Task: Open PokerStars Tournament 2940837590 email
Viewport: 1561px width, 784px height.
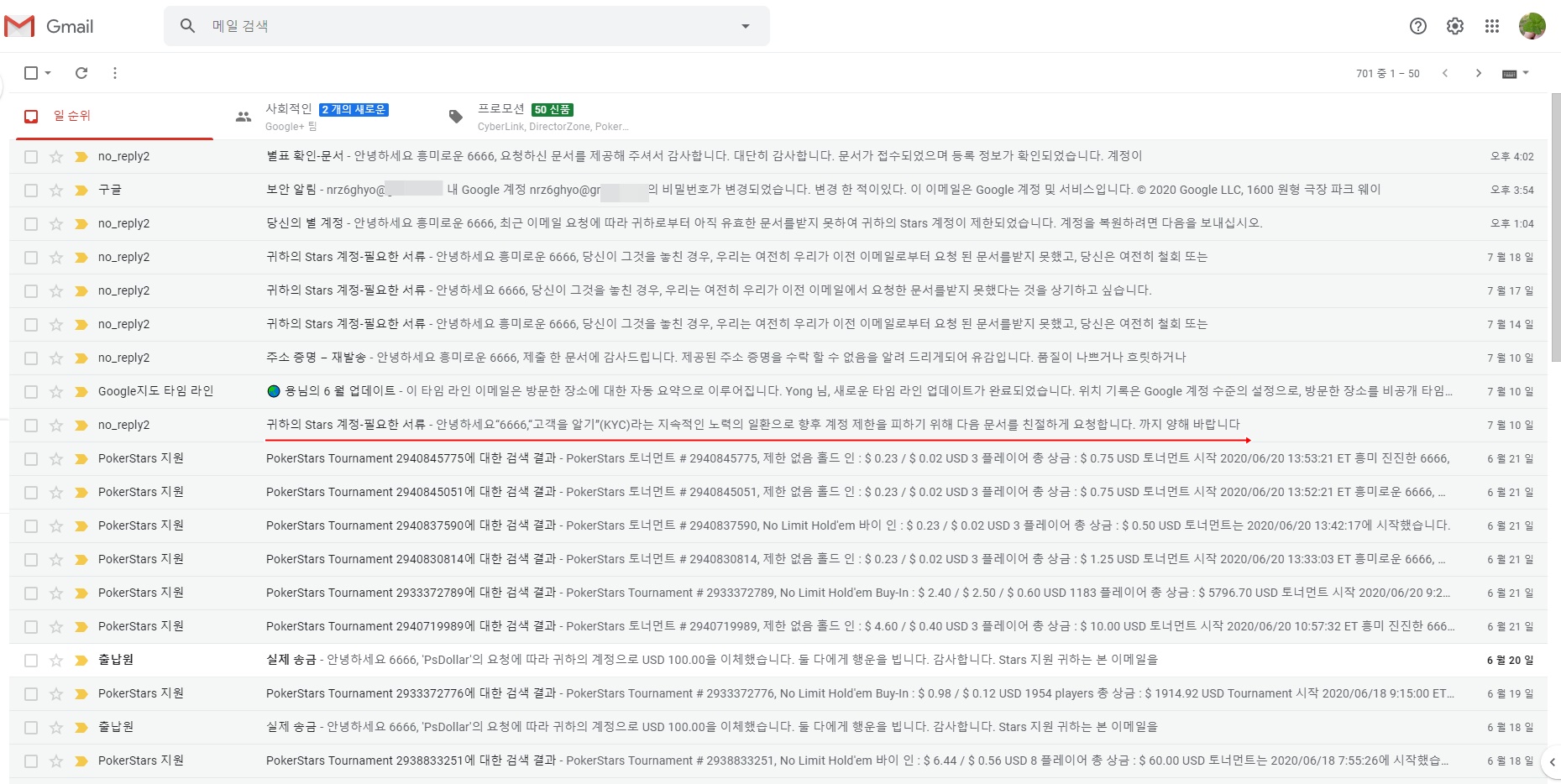Action: [780, 525]
